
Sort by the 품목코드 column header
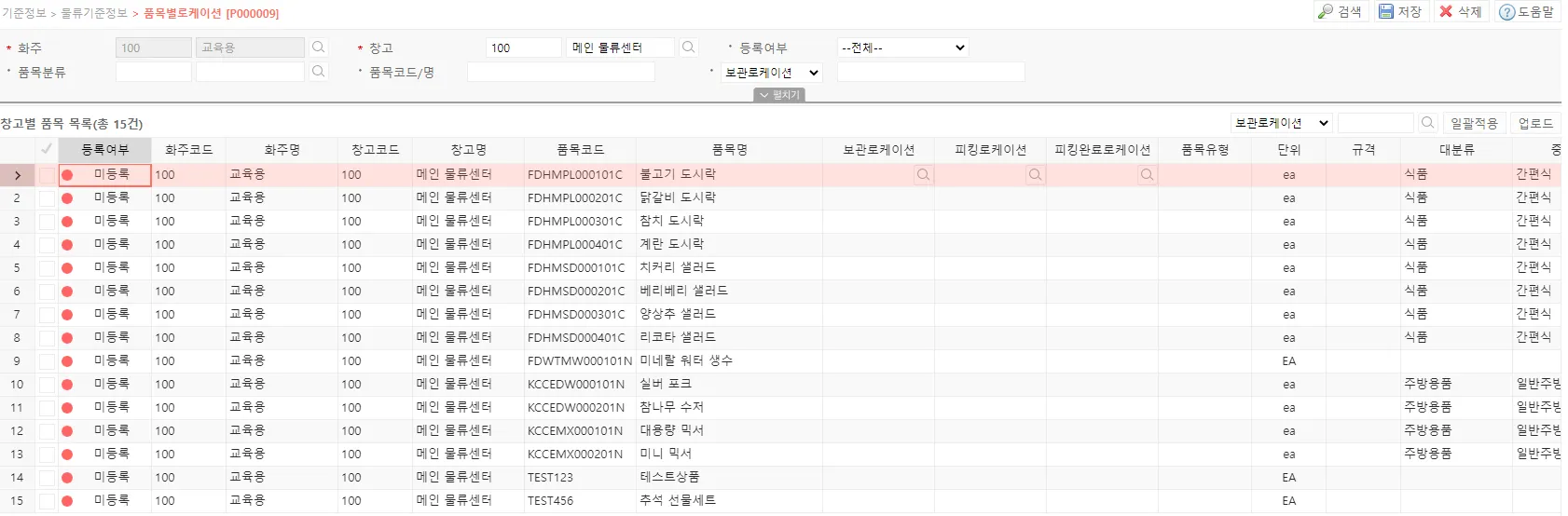click(580, 150)
